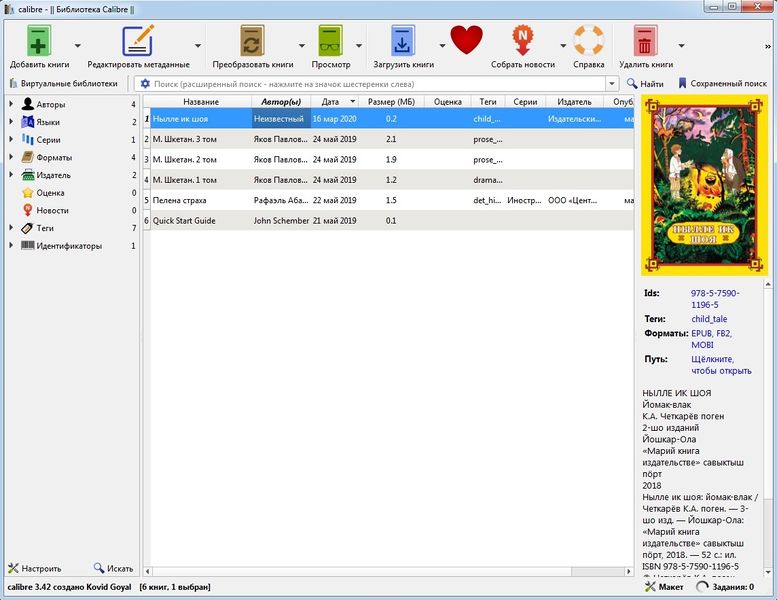Open Help (Справка) lifebuoy icon
This screenshot has height=600, width=777.
tap(589, 40)
